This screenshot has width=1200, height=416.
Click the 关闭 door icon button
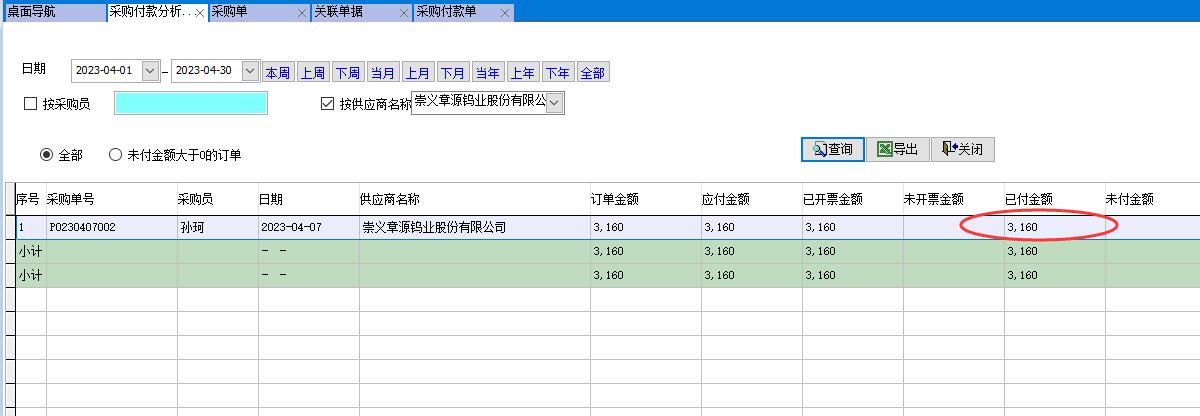tap(962, 149)
